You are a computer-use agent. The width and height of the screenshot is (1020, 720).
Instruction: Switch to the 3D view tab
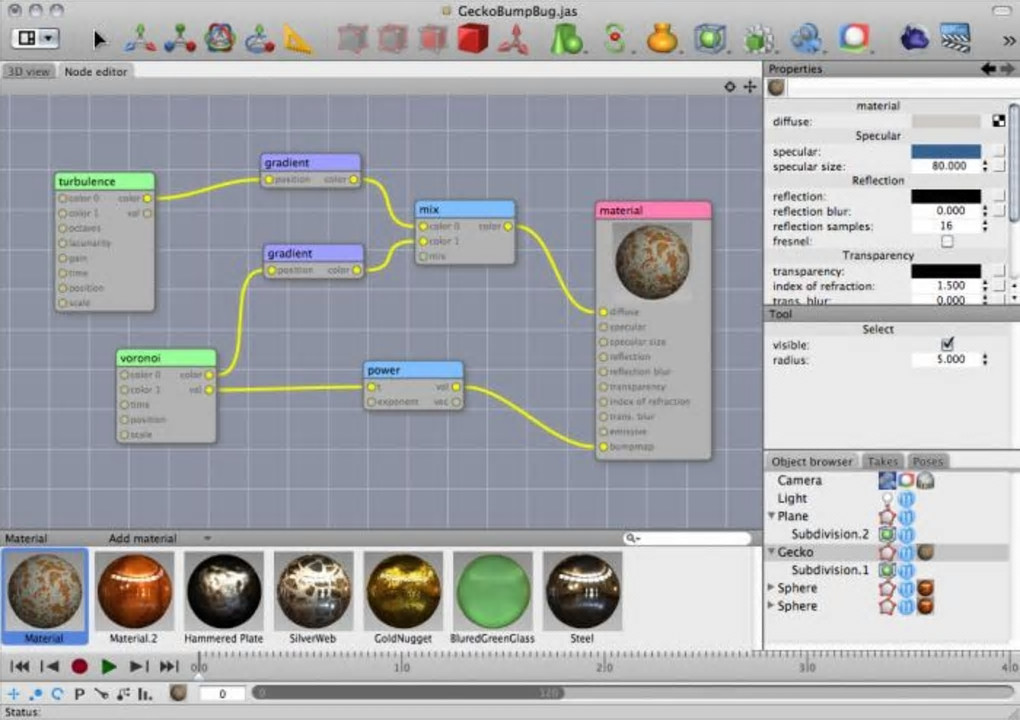click(x=28, y=72)
